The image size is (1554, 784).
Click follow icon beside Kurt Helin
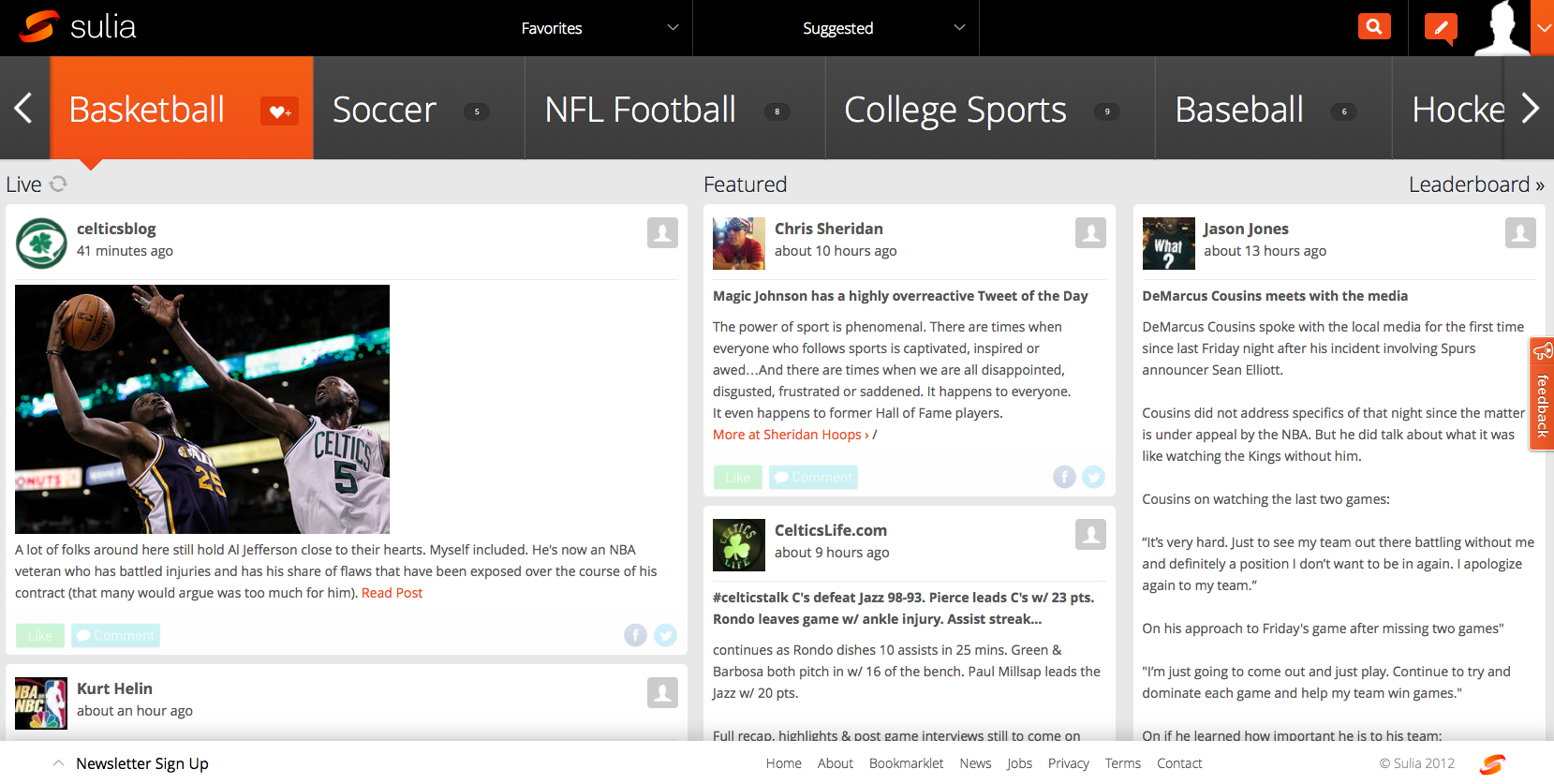(662, 693)
